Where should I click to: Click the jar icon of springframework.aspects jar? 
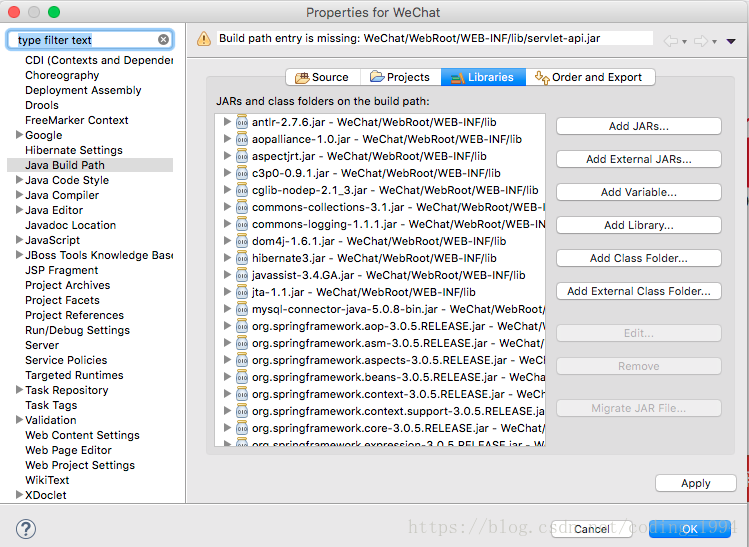click(242, 360)
